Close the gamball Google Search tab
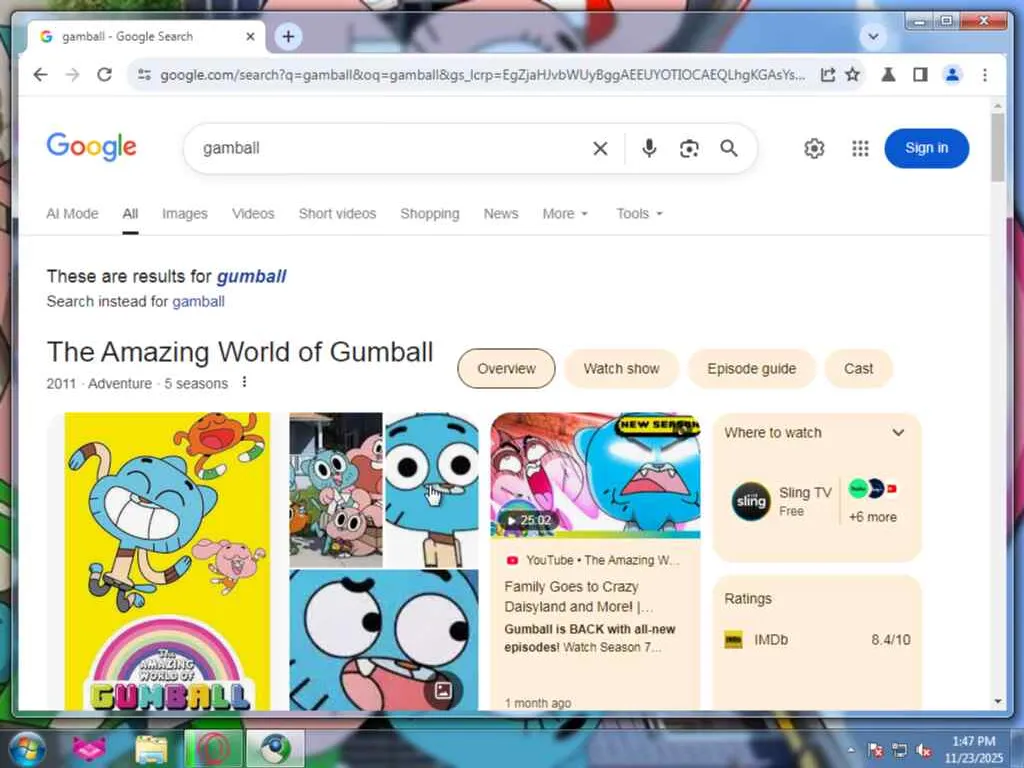Image resolution: width=1024 pixels, height=768 pixels. pos(250,37)
